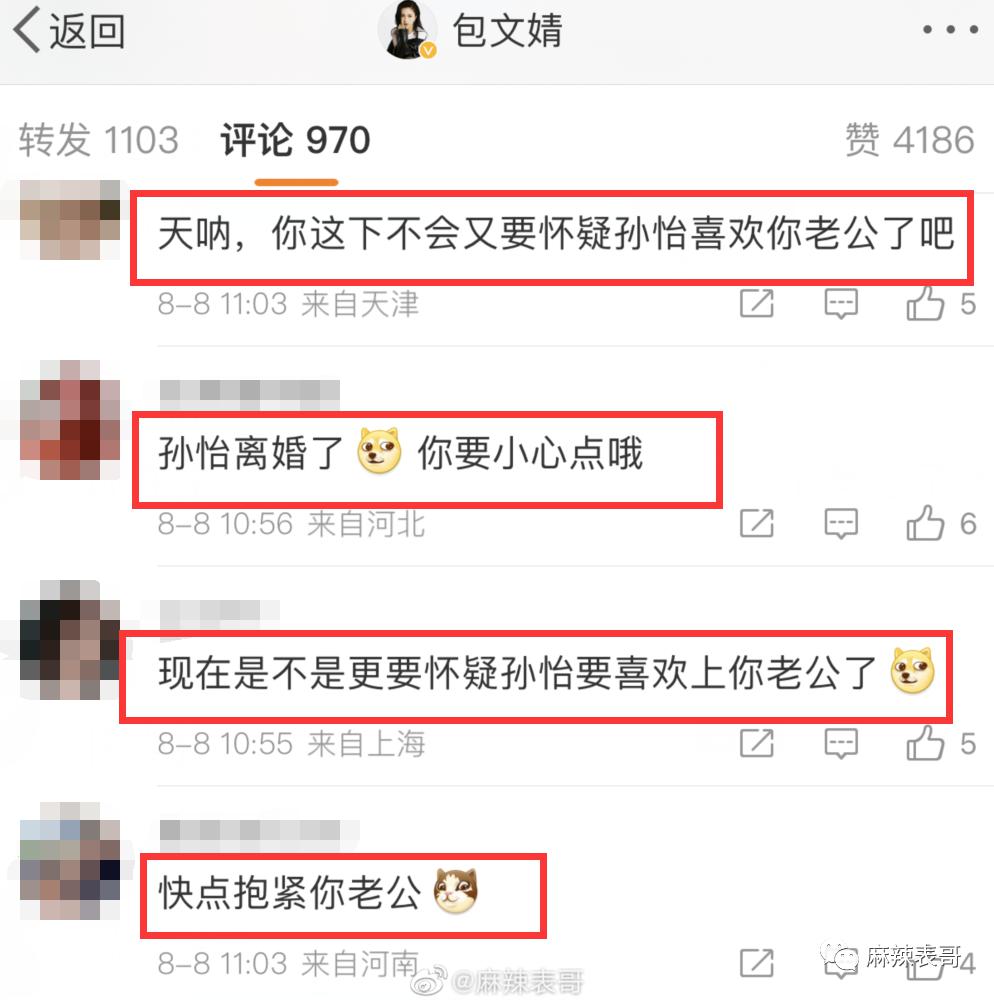Open 包文婧's profile avatar

tap(408, 30)
